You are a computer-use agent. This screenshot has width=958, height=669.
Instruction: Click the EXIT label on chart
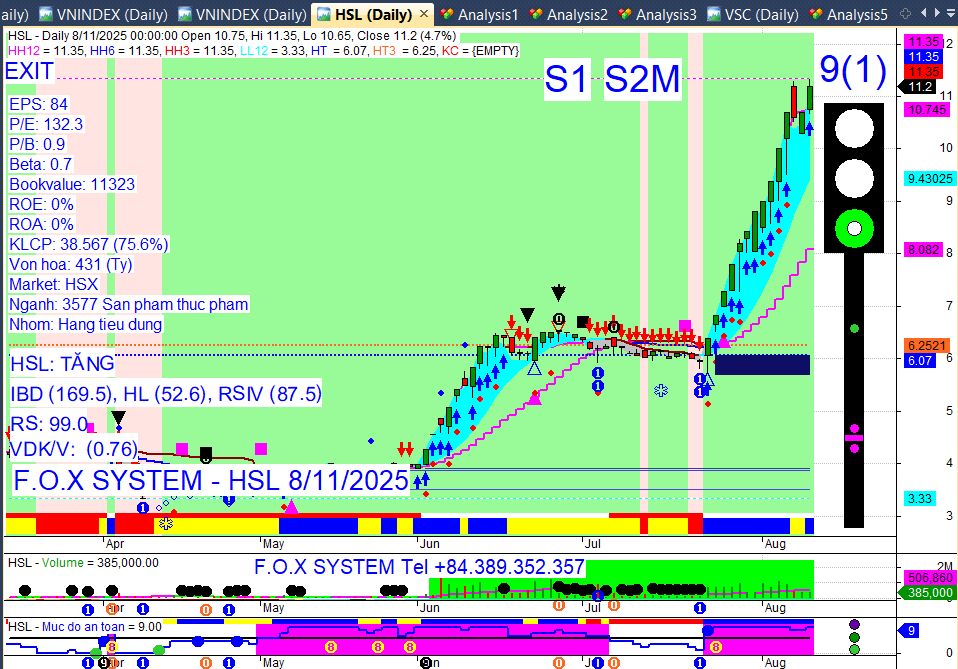click(29, 71)
